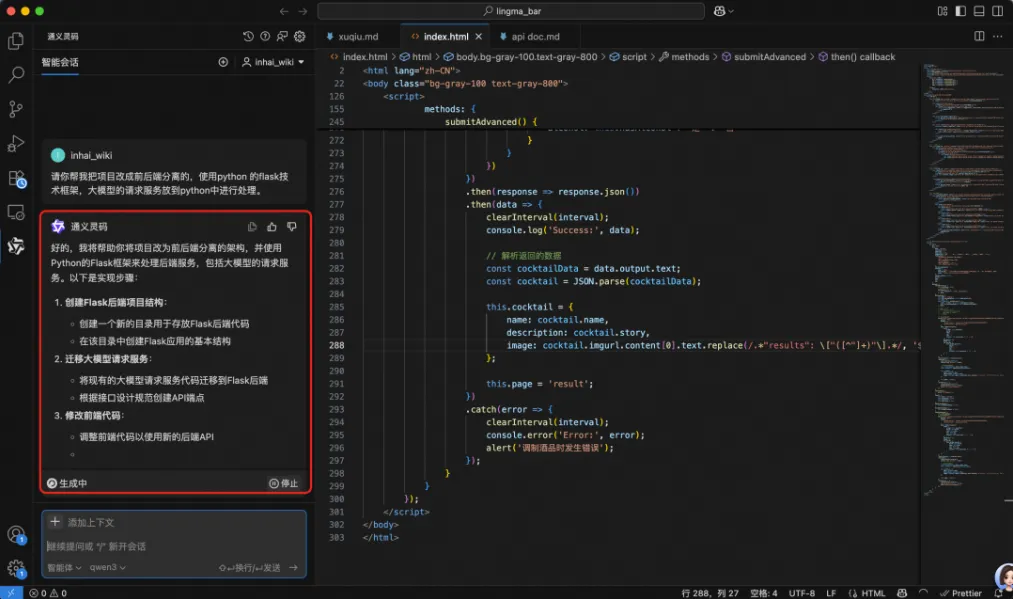
Task: Go back with navigation arrow
Action: tap(284, 11)
